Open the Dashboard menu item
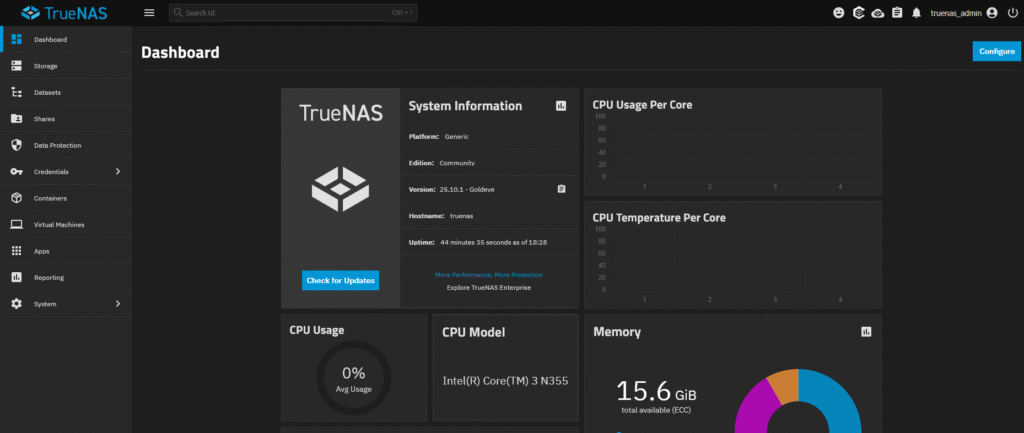The height and width of the screenshot is (433, 1024). coord(67,39)
